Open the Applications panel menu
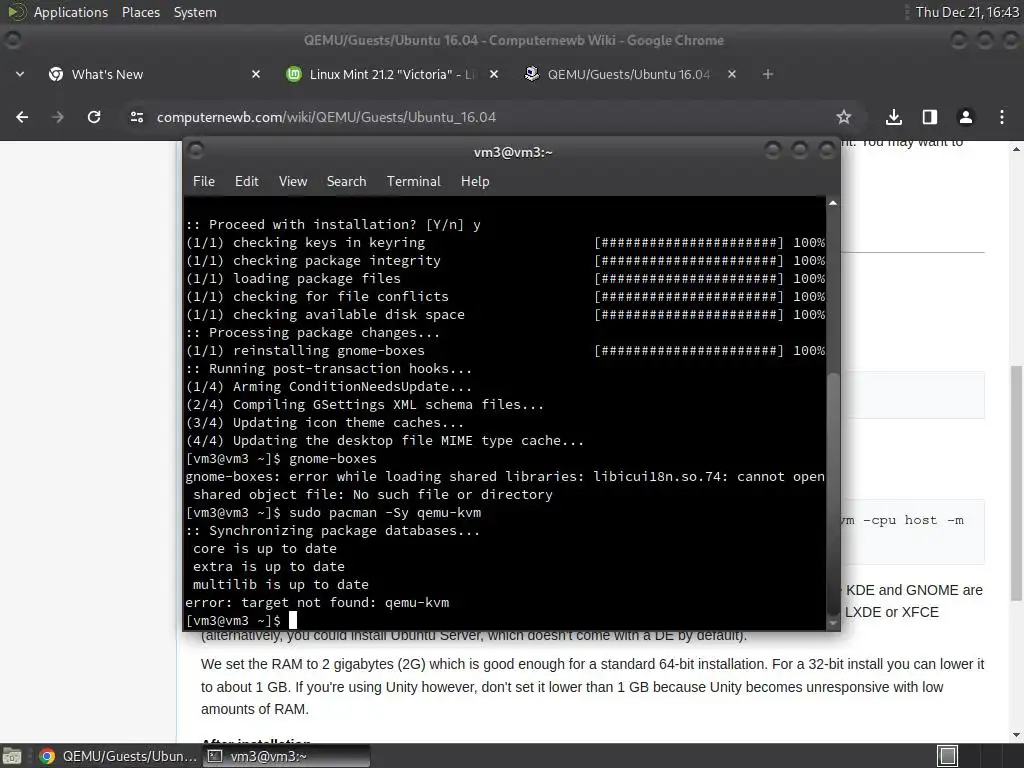The image size is (1024, 768). 71,12
